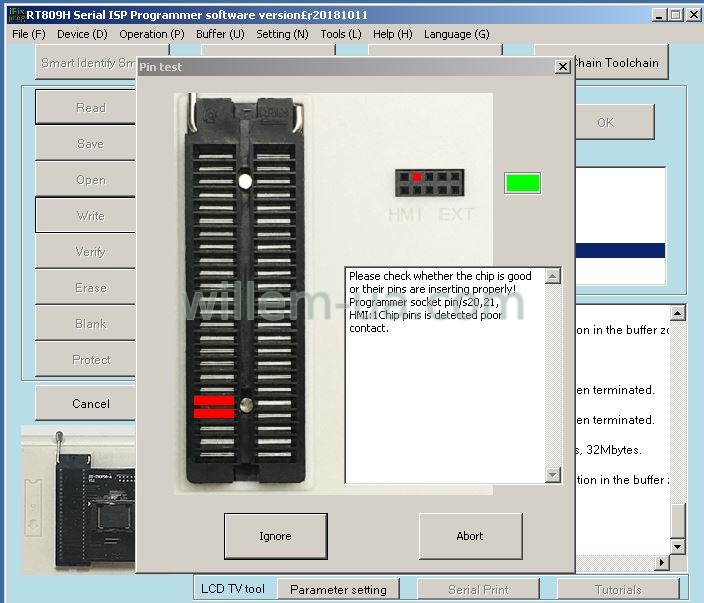The height and width of the screenshot is (603, 704).
Task: Click the Cancel button
Action: pyautogui.click(x=85, y=403)
